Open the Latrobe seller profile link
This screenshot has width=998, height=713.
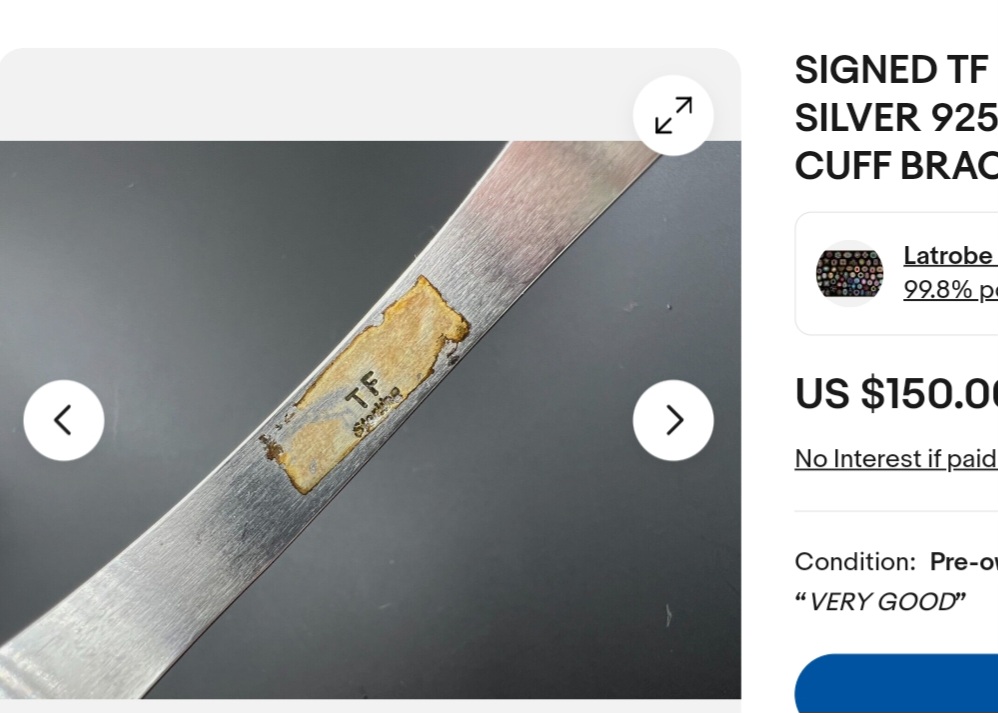[950, 256]
